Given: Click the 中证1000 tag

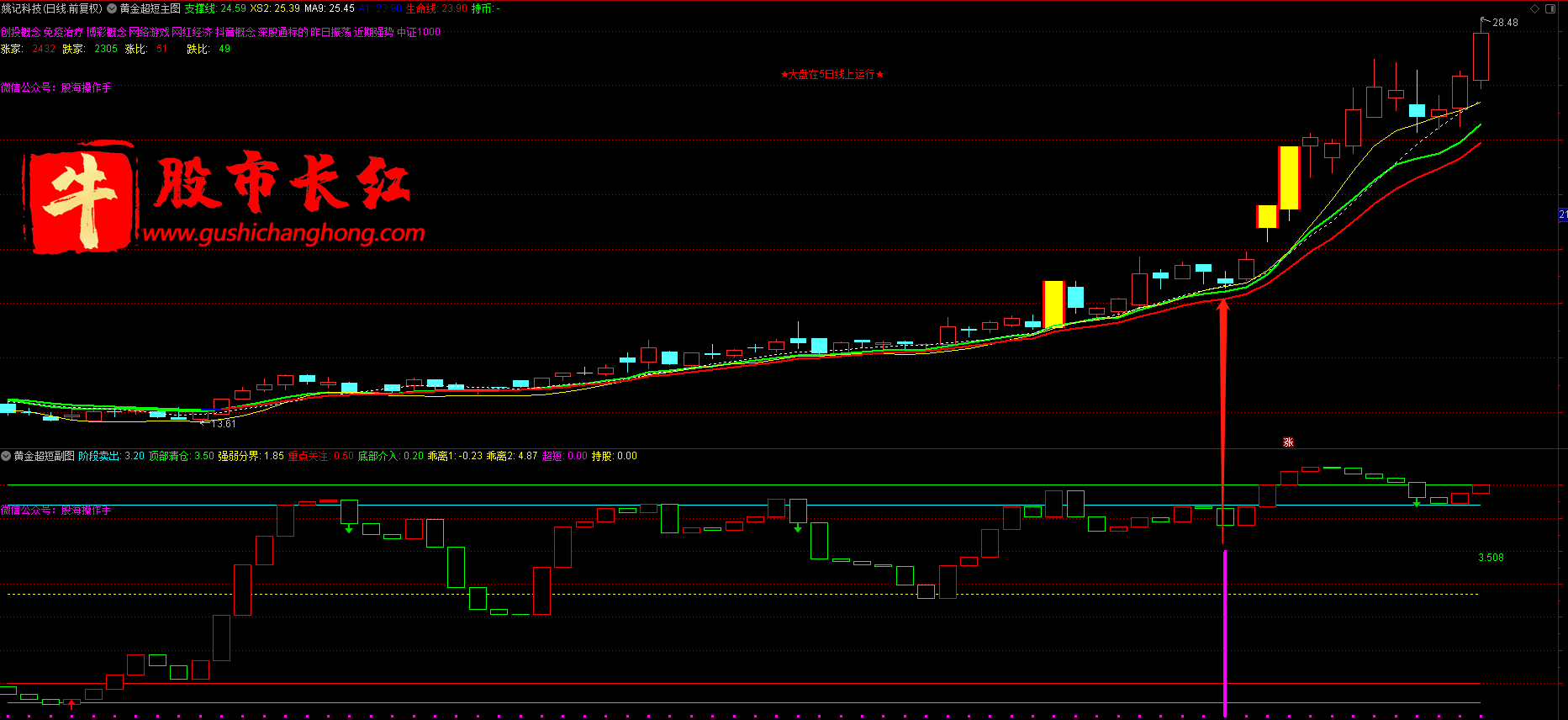Looking at the screenshot, I should pyautogui.click(x=419, y=32).
